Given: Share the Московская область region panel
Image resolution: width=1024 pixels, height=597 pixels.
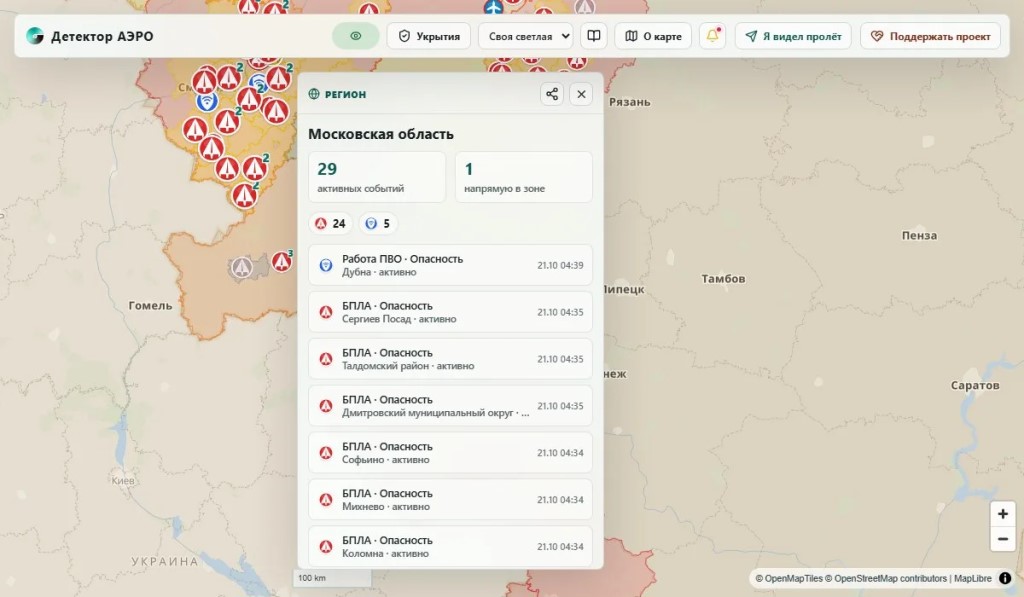Looking at the screenshot, I should click(x=552, y=94).
